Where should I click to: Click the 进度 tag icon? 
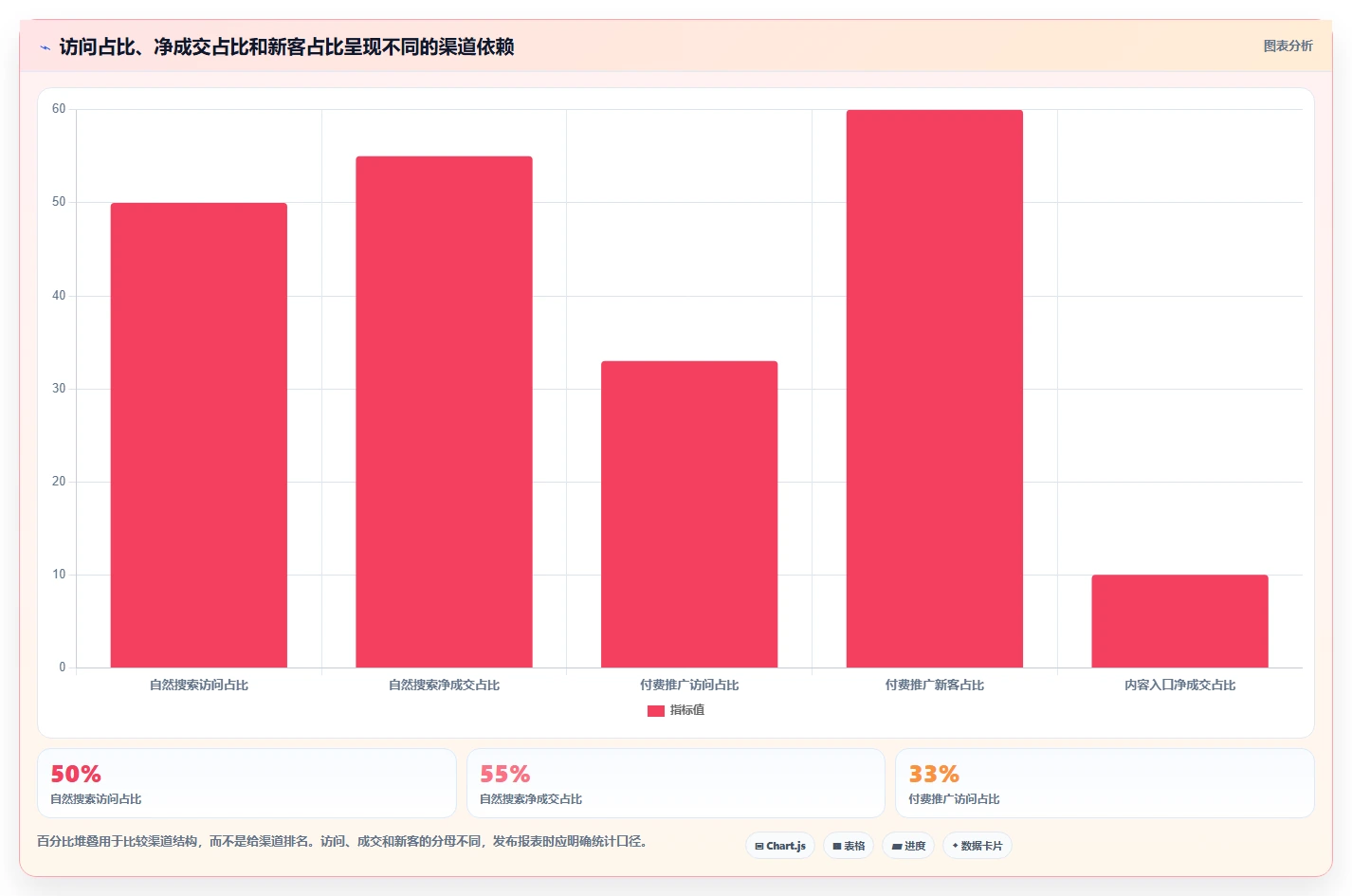click(x=897, y=847)
